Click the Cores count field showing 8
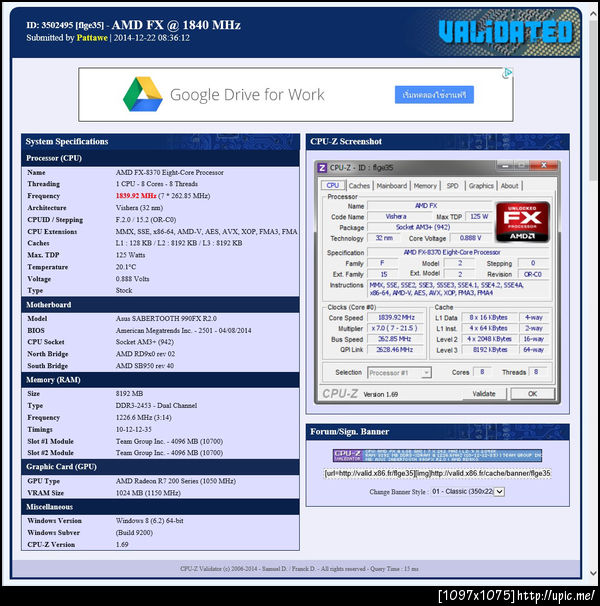Image resolution: width=600 pixels, height=606 pixels. pos(482,372)
